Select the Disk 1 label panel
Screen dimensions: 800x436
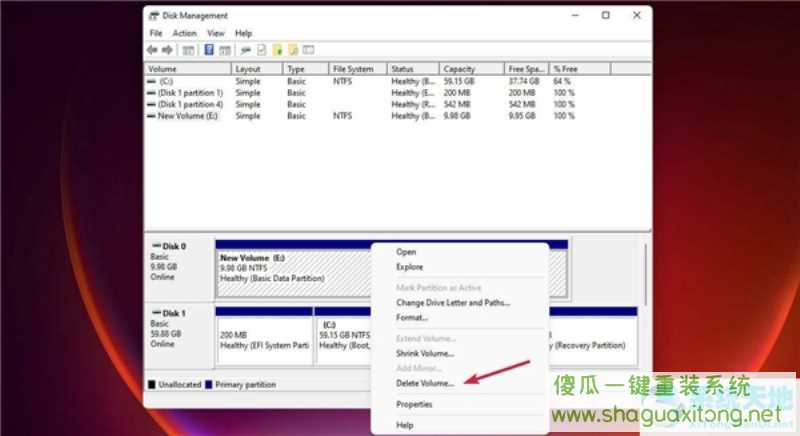click(x=179, y=335)
